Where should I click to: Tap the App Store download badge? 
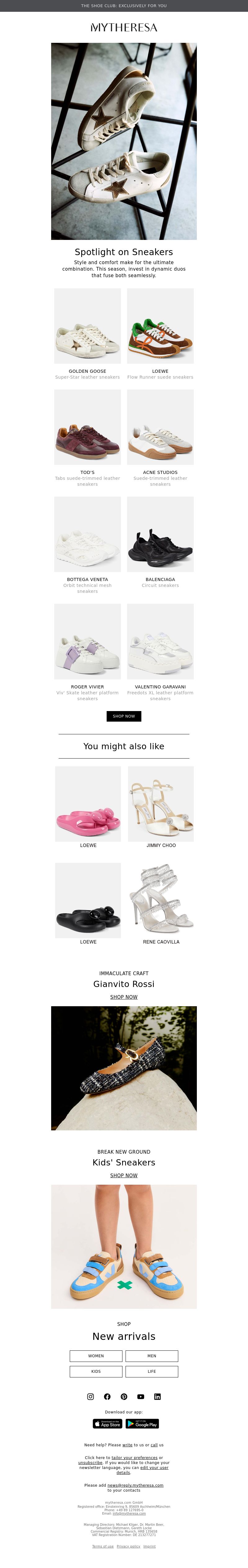click(108, 1424)
